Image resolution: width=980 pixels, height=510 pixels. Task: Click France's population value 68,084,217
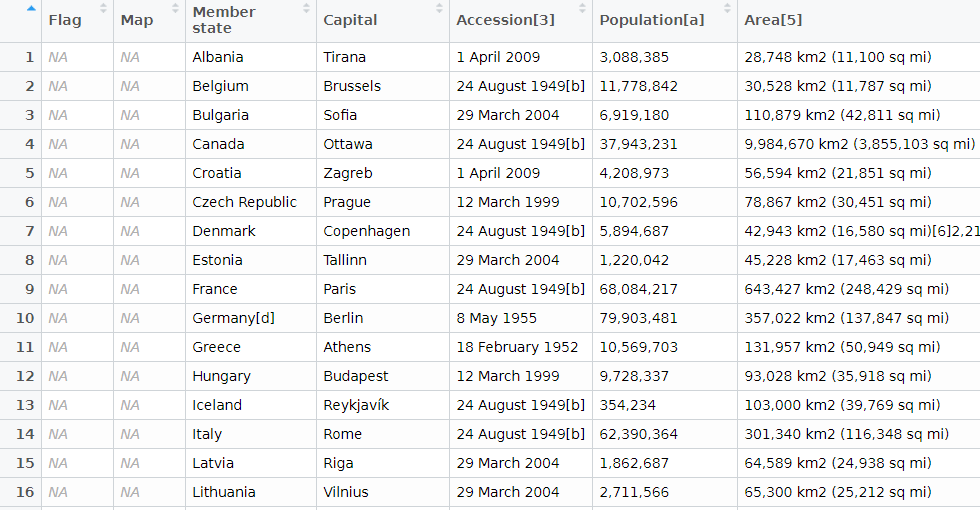(638, 289)
